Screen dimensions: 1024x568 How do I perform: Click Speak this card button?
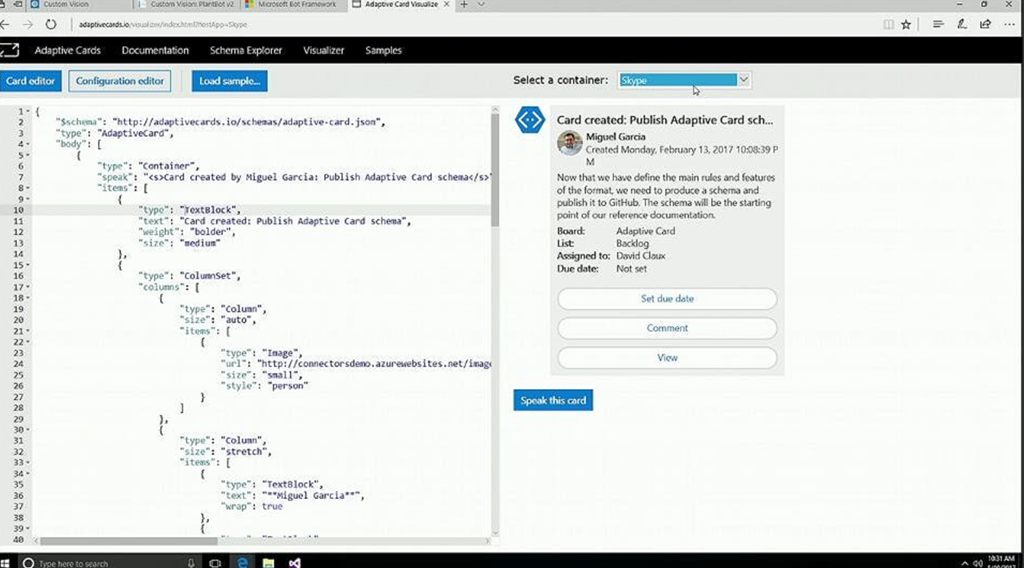pos(552,400)
